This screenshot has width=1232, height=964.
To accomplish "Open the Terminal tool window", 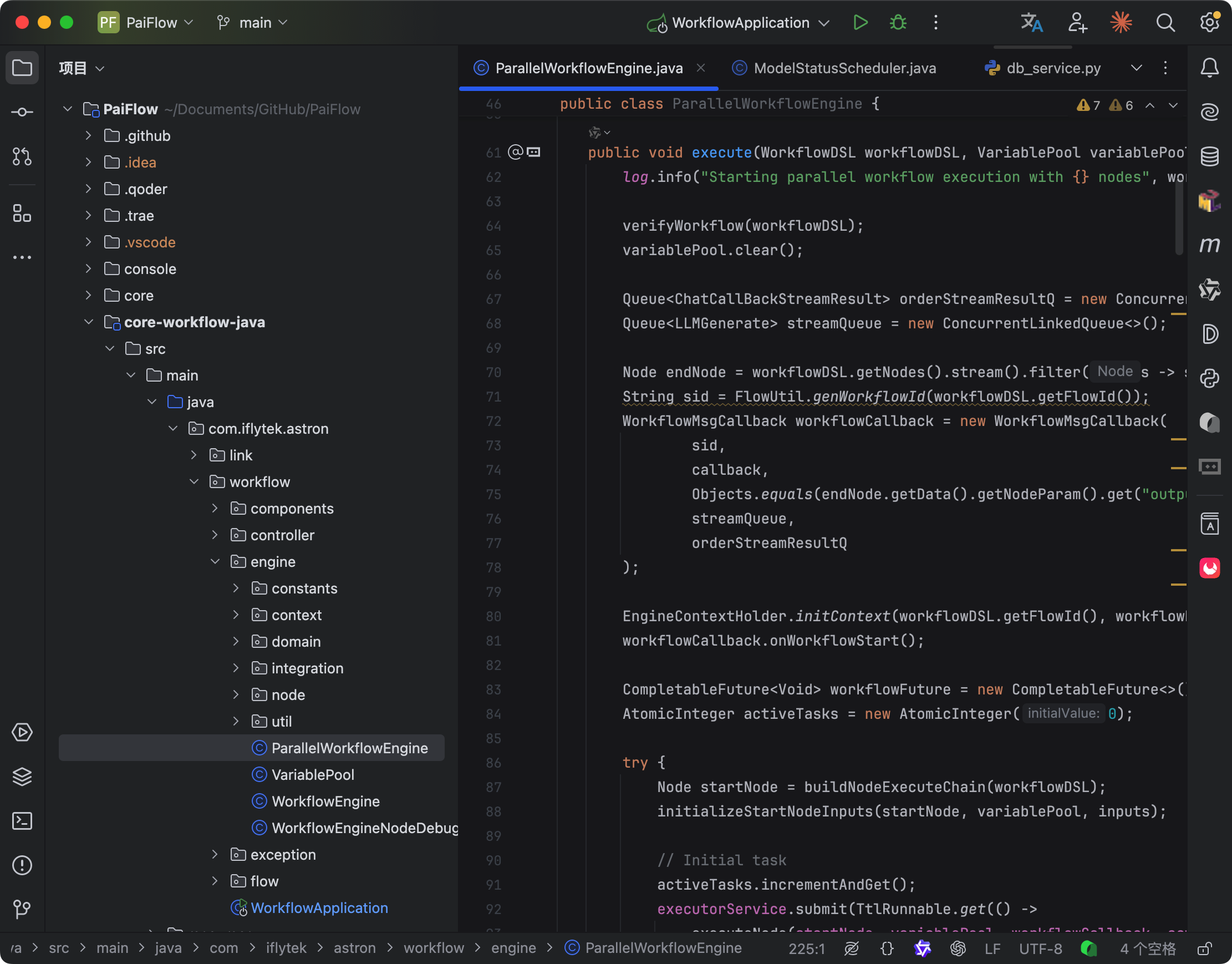I will pos(22,821).
